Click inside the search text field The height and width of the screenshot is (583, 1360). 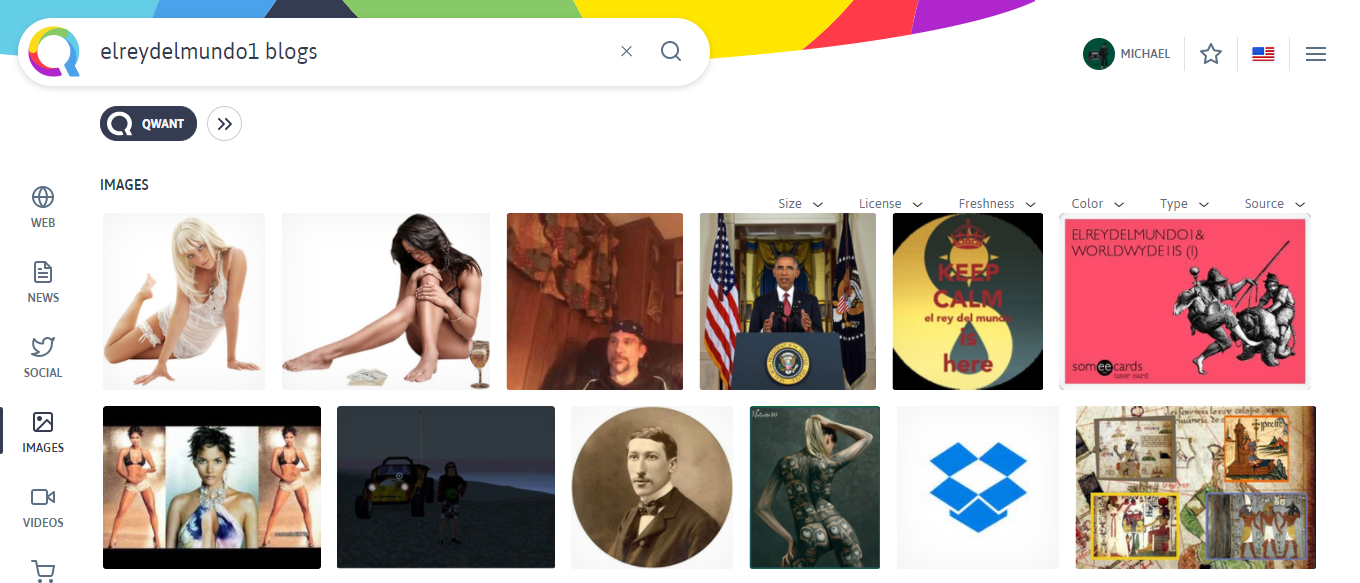coord(350,51)
